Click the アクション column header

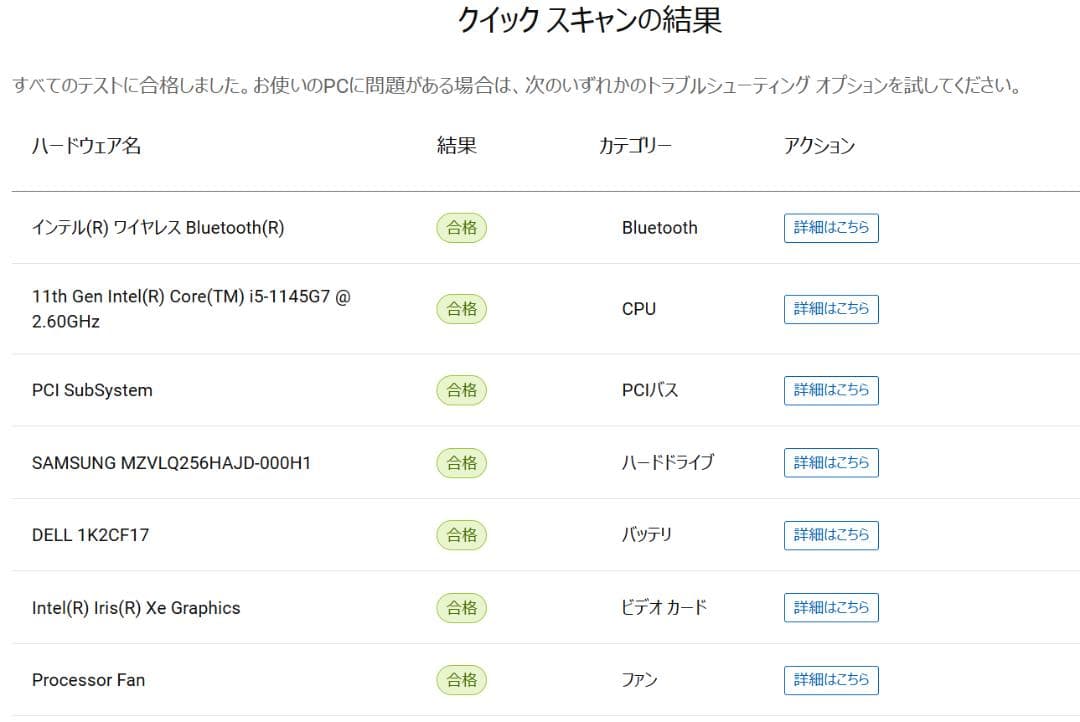pos(819,146)
